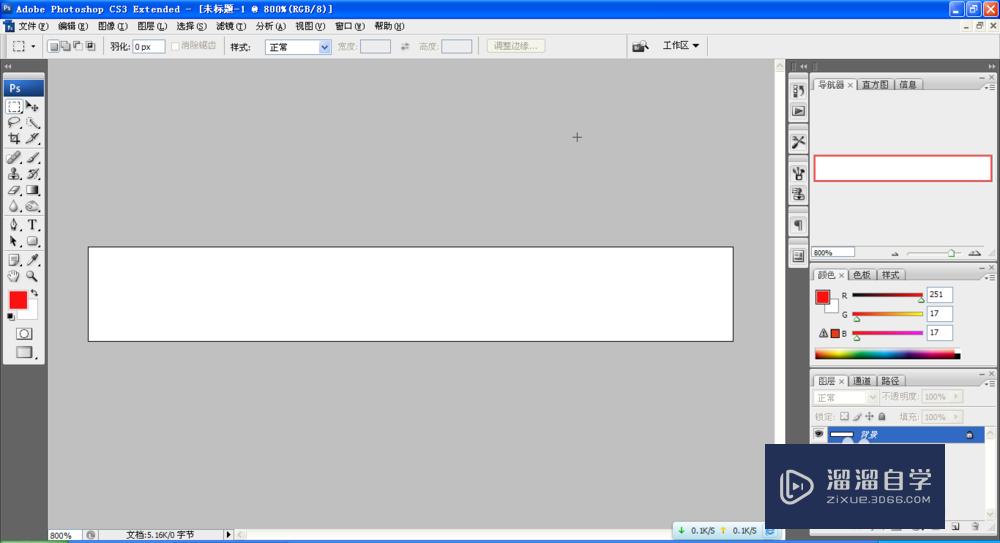Choose Subtract from selection mode
The width and height of the screenshot is (1000, 543).
(x=78, y=46)
